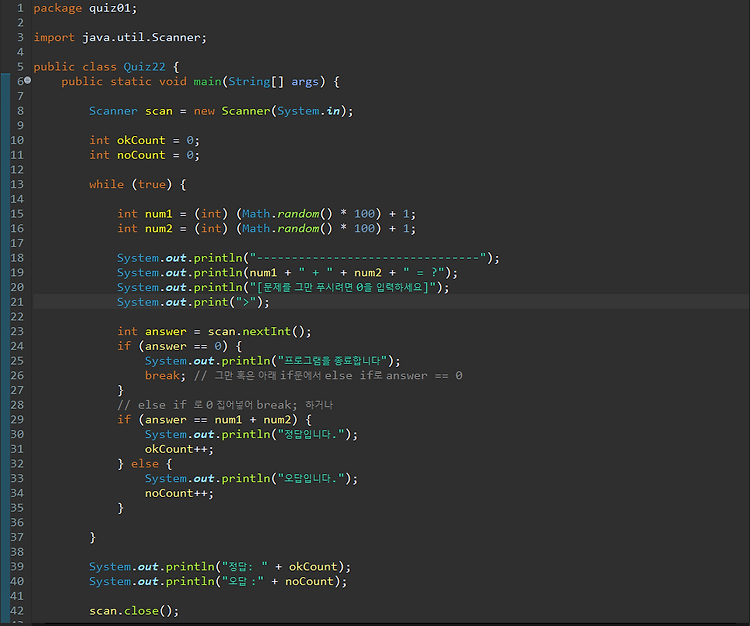Click the closing brace on line 37

[x=93, y=538]
